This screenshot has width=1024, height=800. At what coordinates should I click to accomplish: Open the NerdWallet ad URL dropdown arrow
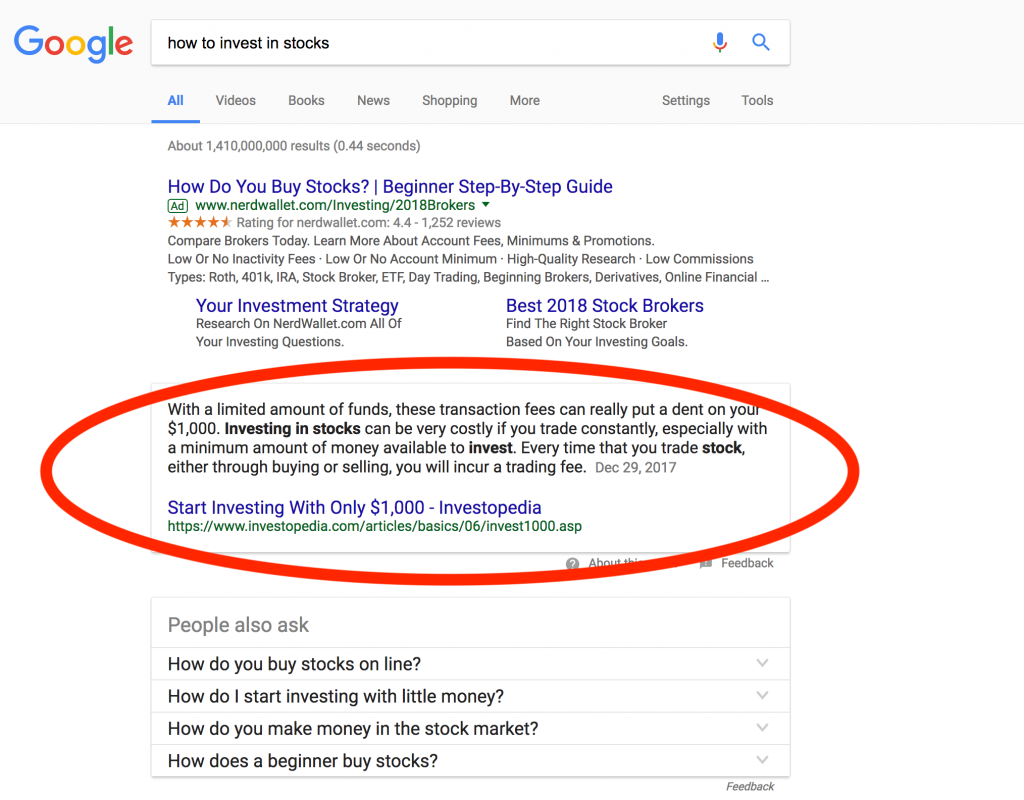click(x=485, y=205)
